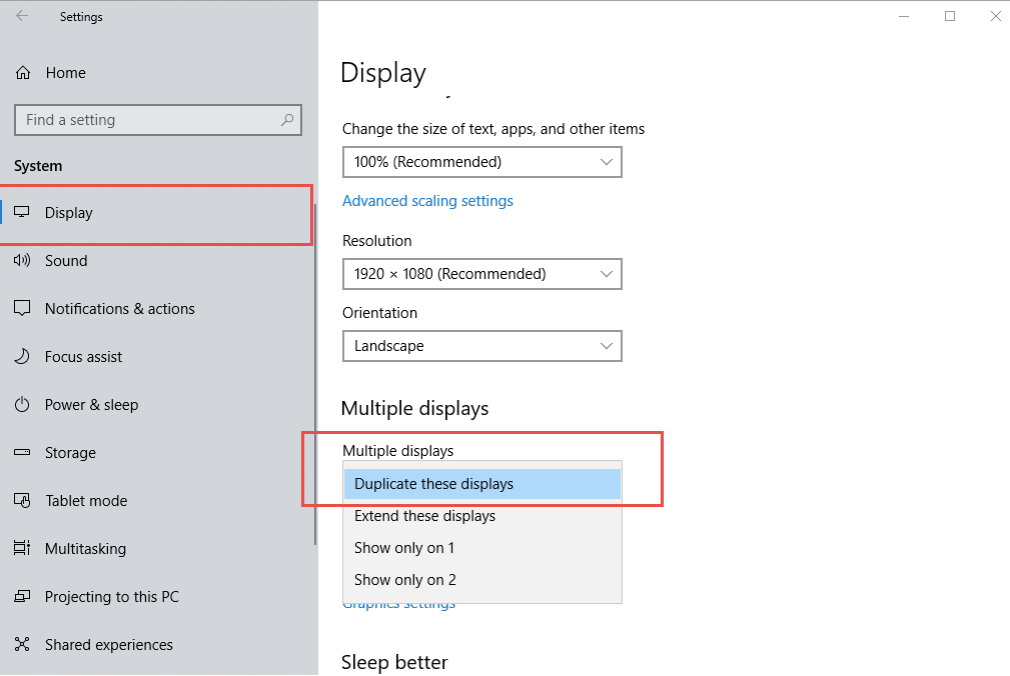Click the back arrow in Settings
This screenshot has height=676, width=1010.
tap(22, 16)
